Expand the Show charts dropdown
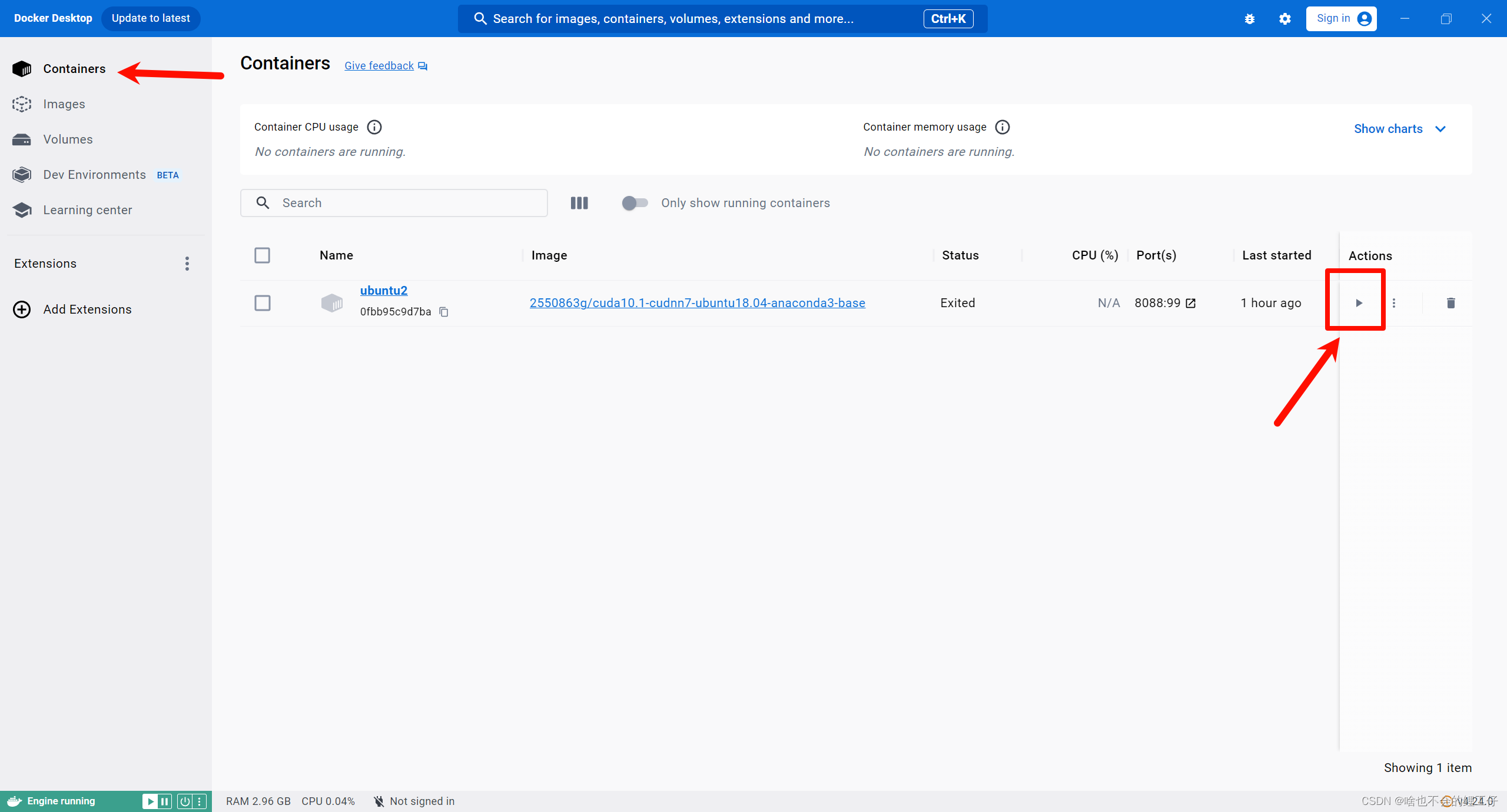This screenshot has height=812, width=1507. point(1399,128)
